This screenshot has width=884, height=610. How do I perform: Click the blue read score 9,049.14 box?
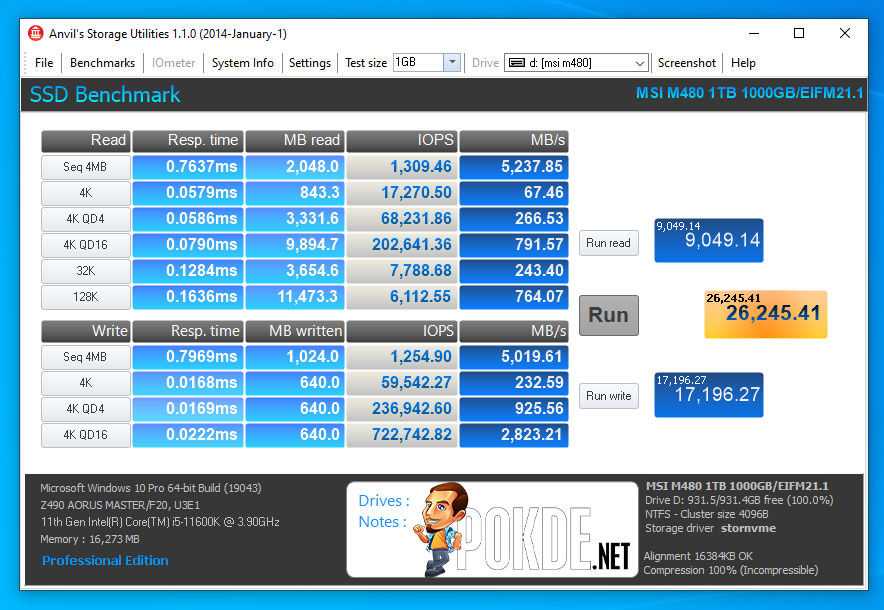(708, 241)
